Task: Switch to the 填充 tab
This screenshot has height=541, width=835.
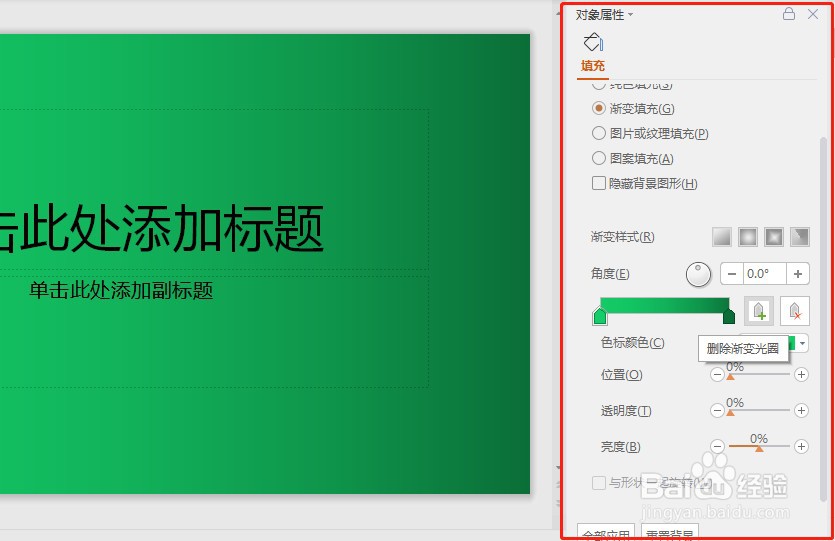Action: pyautogui.click(x=593, y=65)
